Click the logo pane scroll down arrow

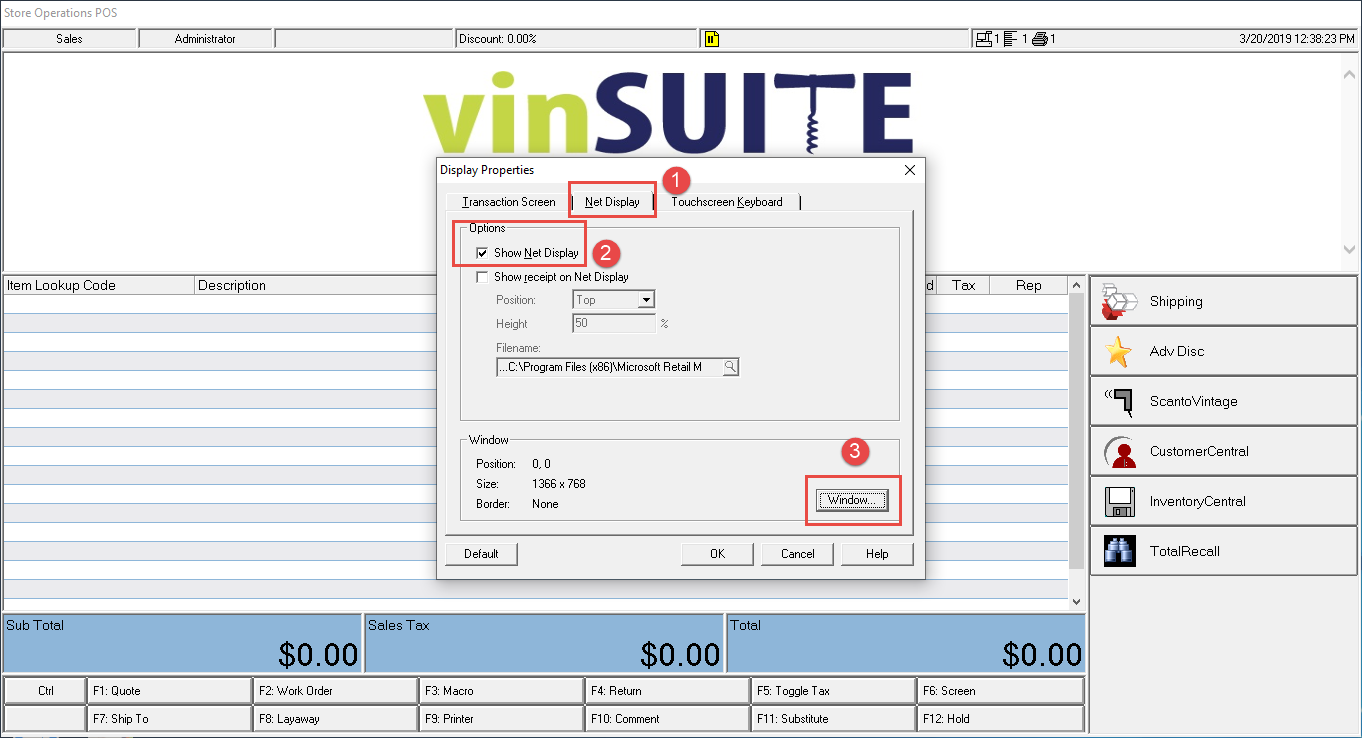click(x=1349, y=250)
